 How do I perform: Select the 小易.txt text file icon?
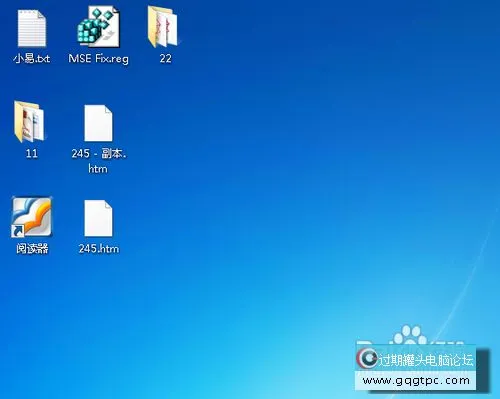click(32, 28)
